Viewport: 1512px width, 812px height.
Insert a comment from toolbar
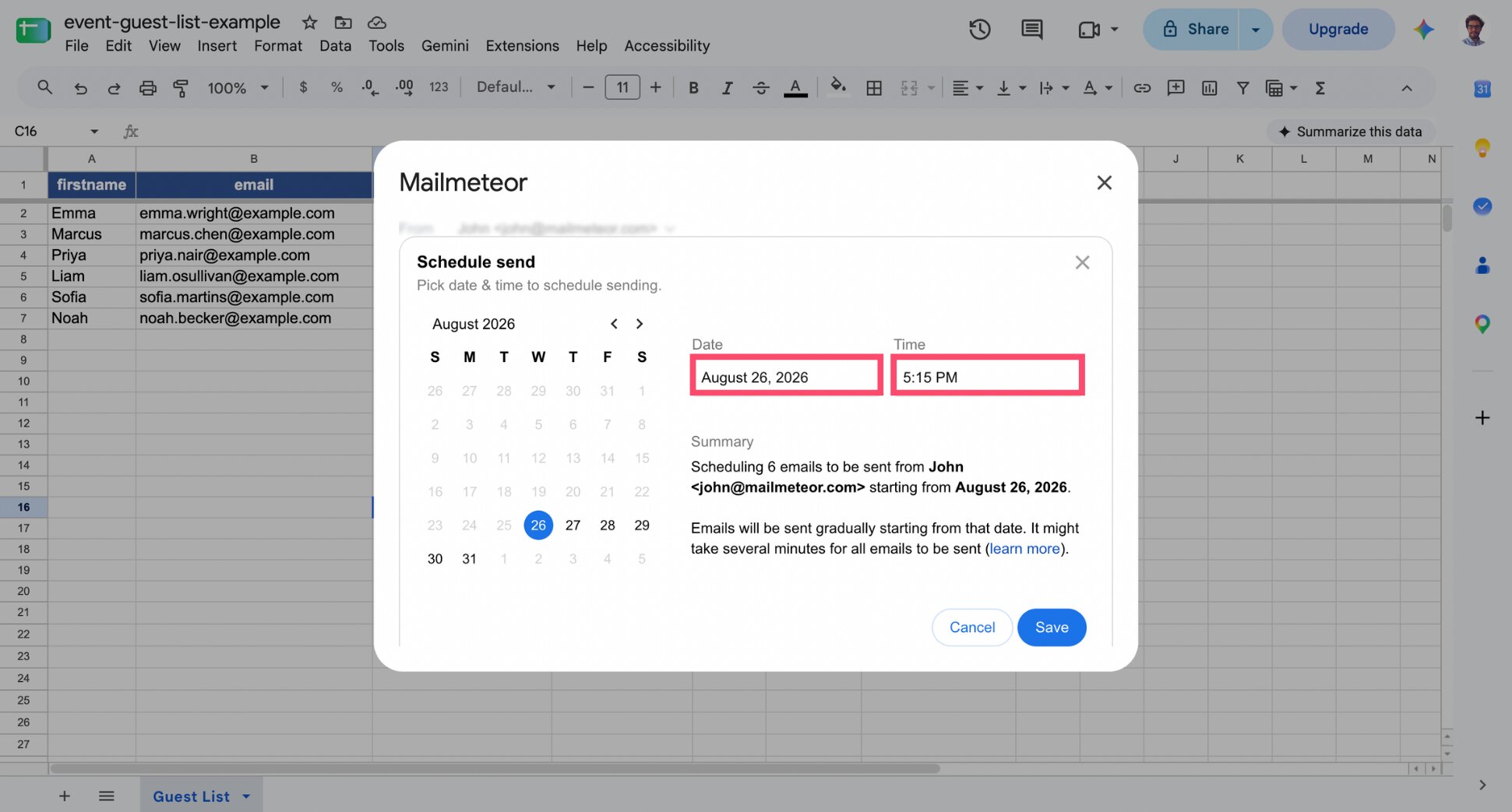click(x=1175, y=88)
